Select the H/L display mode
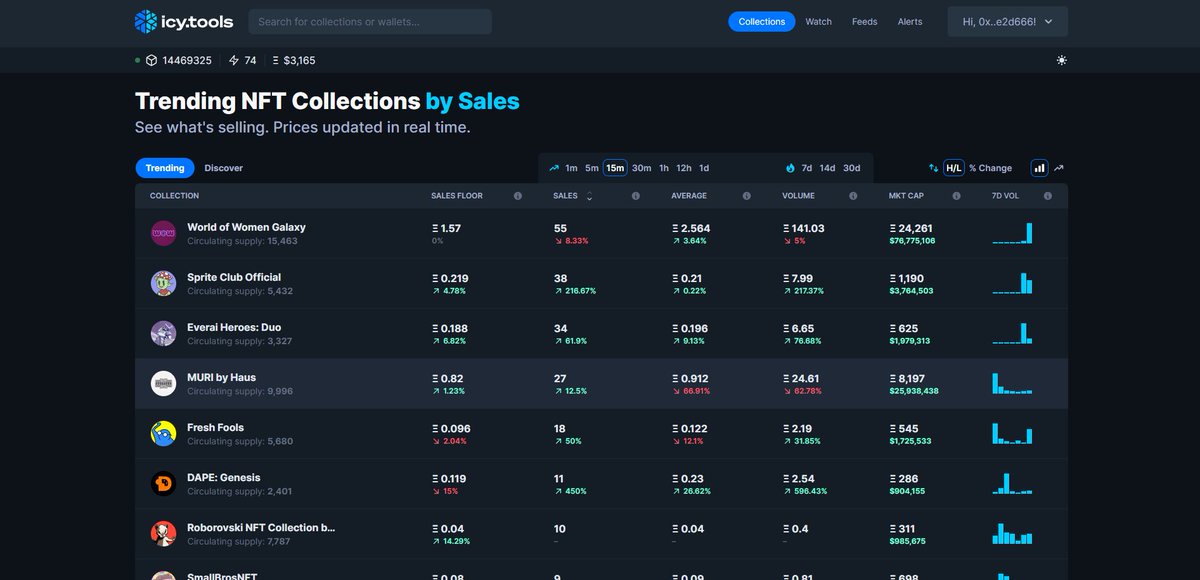1200x580 pixels. (953, 168)
